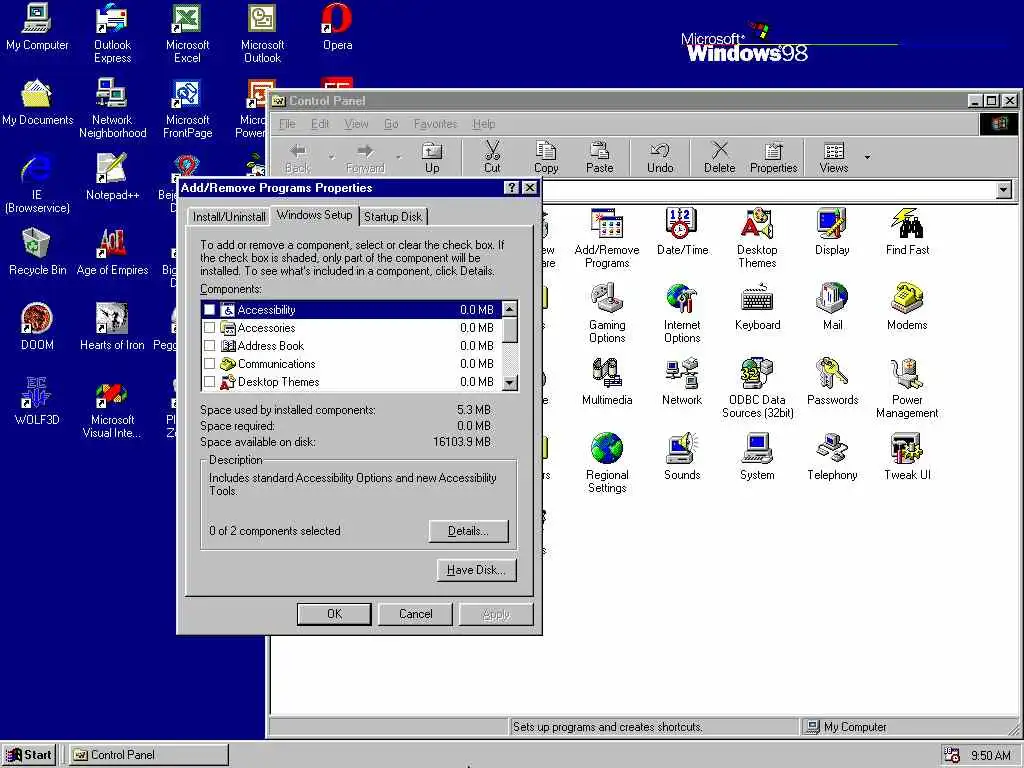Select the WOLF3D desktop shortcut
This screenshot has height=768, width=1024.
point(37,401)
